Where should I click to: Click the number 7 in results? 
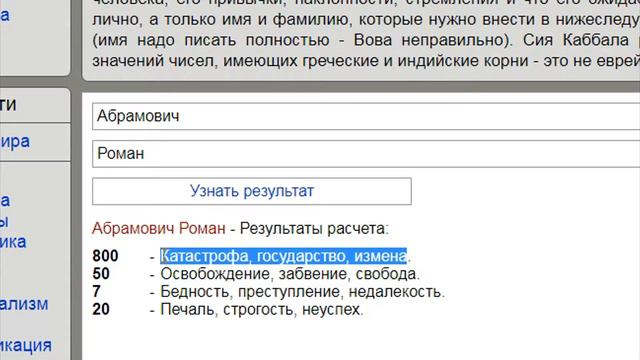pos(96,291)
